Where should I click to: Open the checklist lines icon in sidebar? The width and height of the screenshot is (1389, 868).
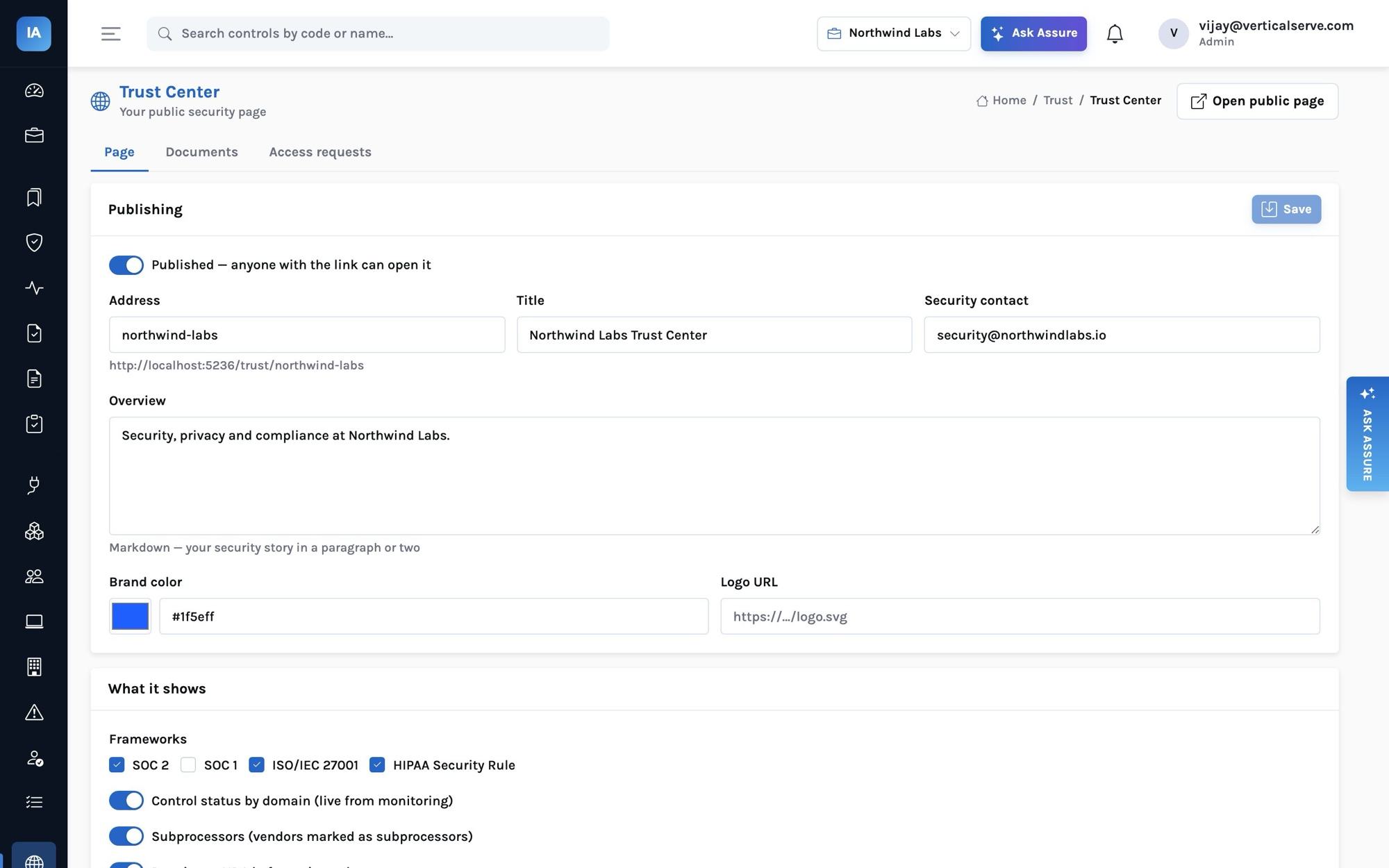pos(34,802)
